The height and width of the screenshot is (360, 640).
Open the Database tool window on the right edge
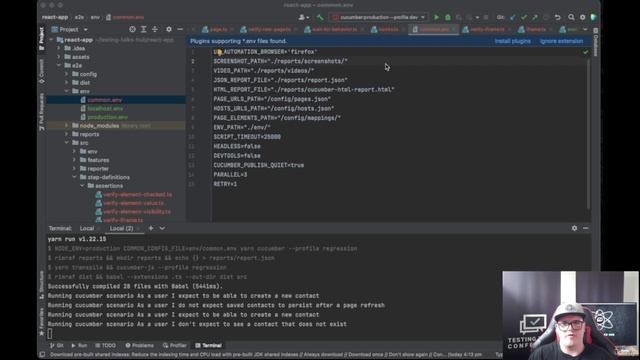(x=596, y=43)
